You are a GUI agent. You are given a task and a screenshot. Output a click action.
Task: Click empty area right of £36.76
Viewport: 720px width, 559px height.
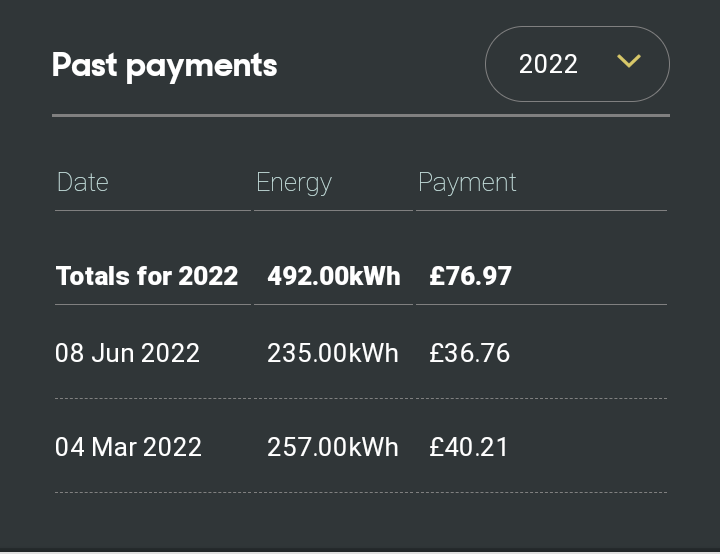(590, 353)
